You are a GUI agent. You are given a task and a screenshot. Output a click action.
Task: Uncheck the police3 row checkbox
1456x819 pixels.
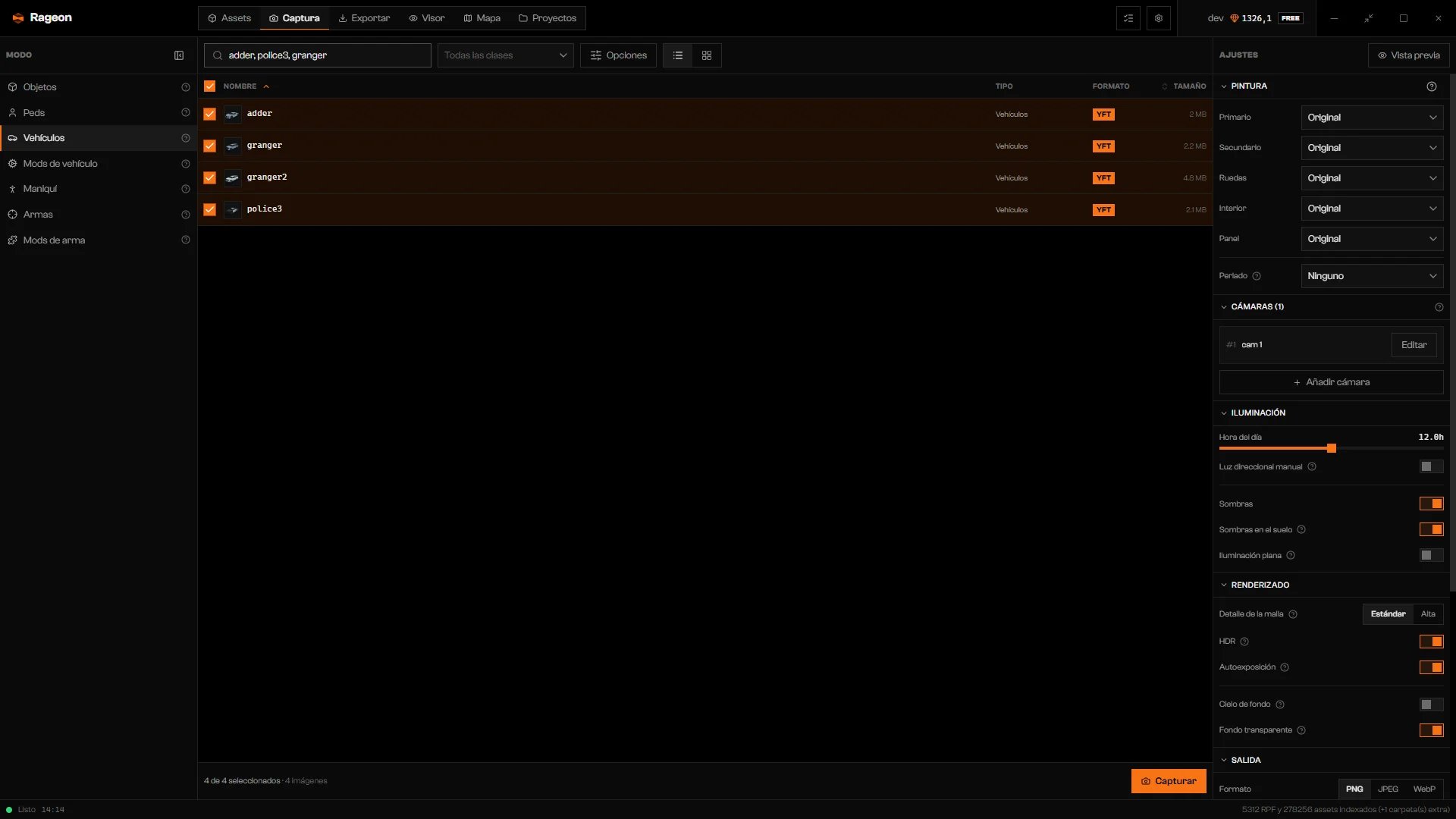pyautogui.click(x=210, y=210)
